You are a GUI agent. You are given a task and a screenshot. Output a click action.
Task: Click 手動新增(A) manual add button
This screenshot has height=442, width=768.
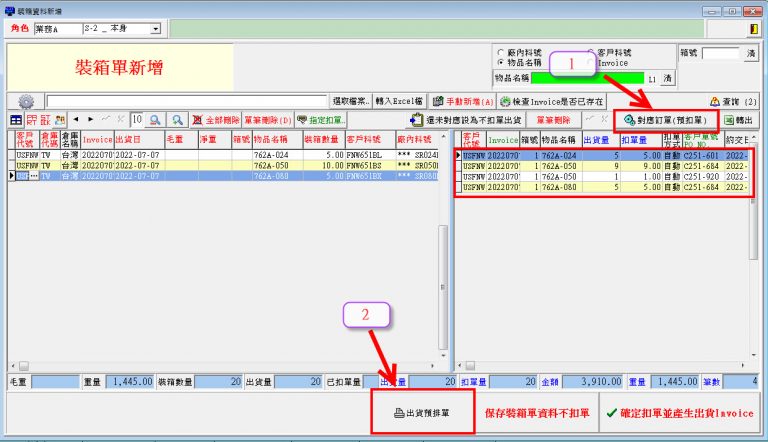tap(463, 101)
